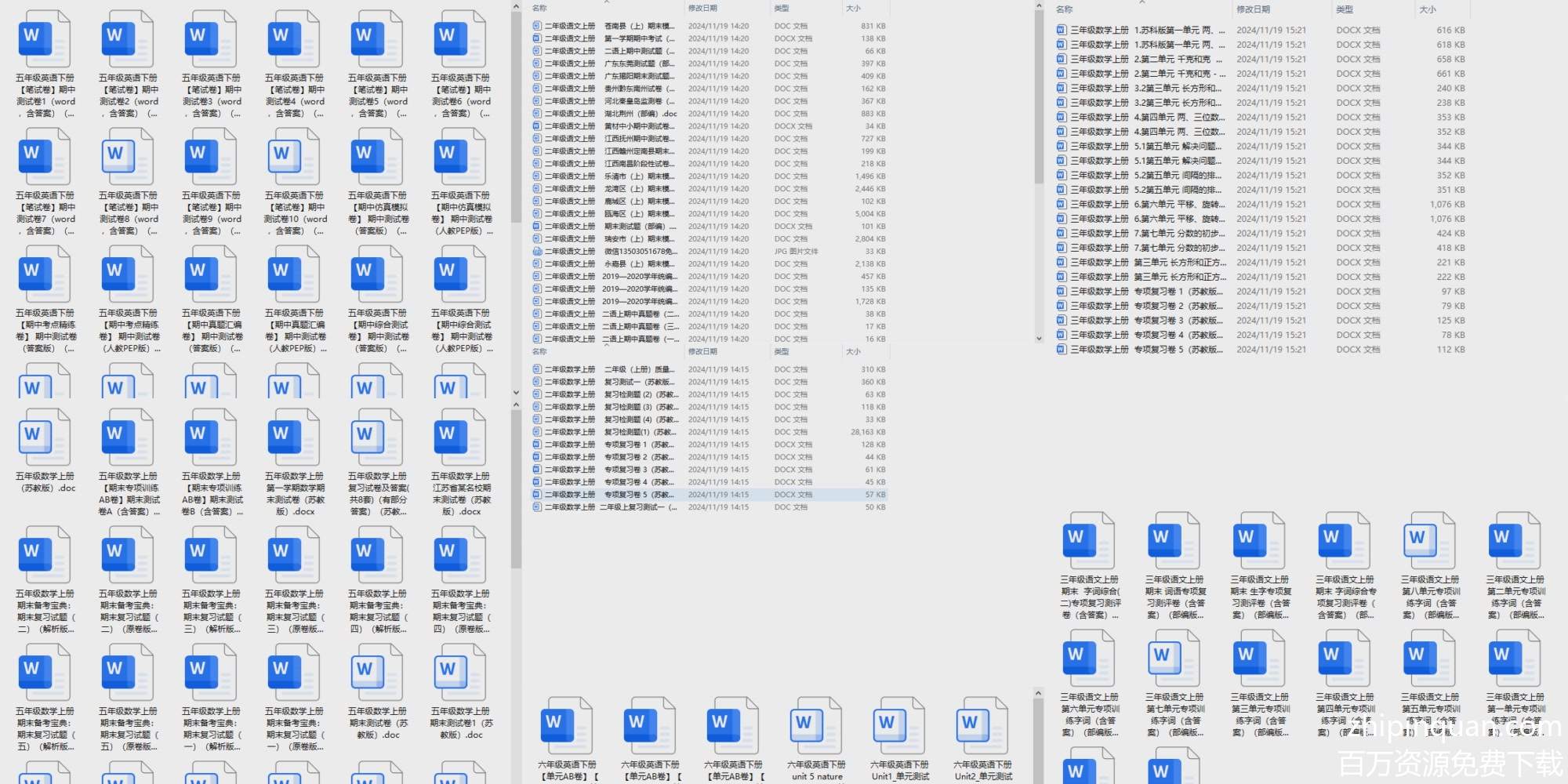1568x784 pixels.
Task: Sort 二年级语文上册 list by 大小 column
Action: pyautogui.click(x=853, y=8)
